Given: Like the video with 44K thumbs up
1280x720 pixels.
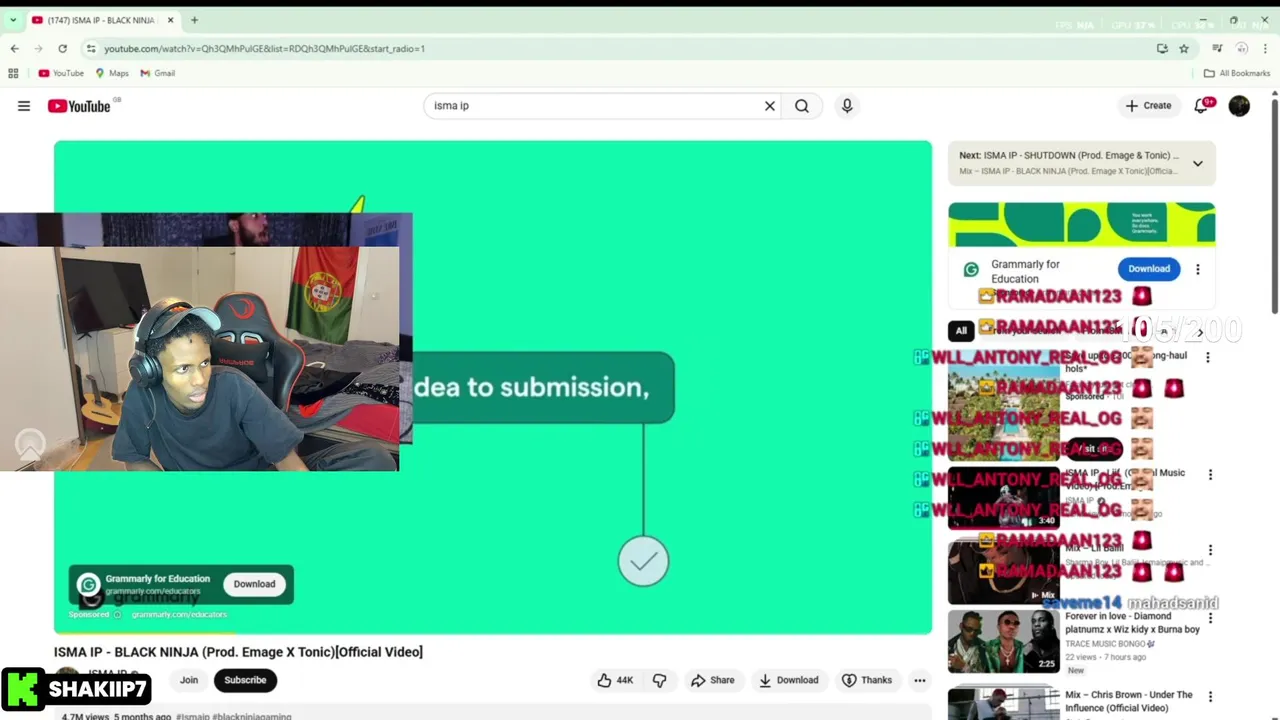Looking at the screenshot, I should pyautogui.click(x=615, y=680).
